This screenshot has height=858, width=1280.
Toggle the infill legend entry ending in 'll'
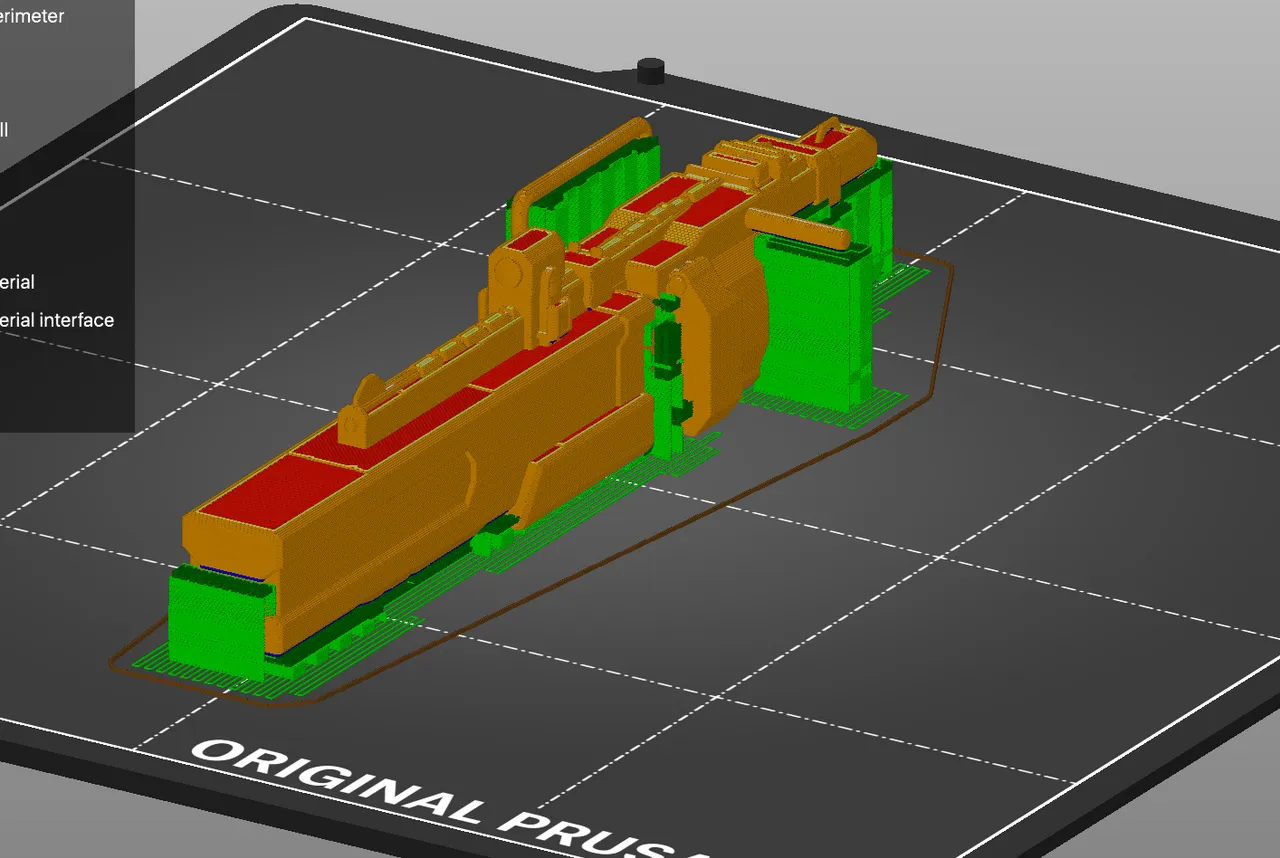coord(4,130)
